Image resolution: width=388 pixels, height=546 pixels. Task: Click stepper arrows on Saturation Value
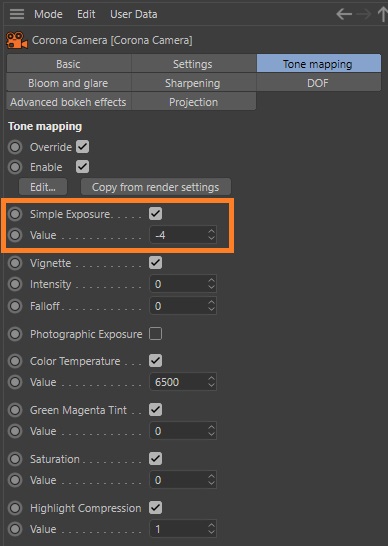click(x=211, y=480)
